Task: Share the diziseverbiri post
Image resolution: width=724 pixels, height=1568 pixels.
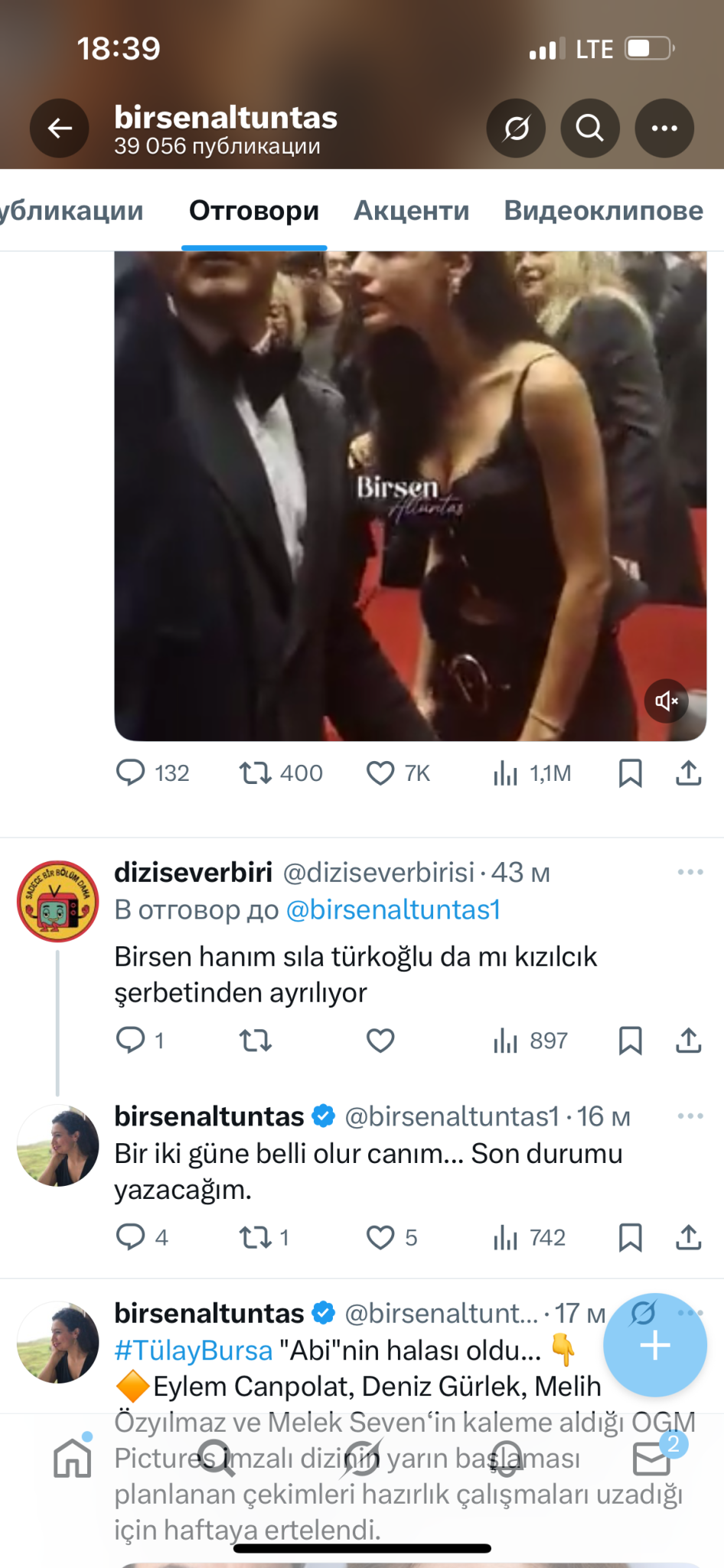Action: point(689,1040)
